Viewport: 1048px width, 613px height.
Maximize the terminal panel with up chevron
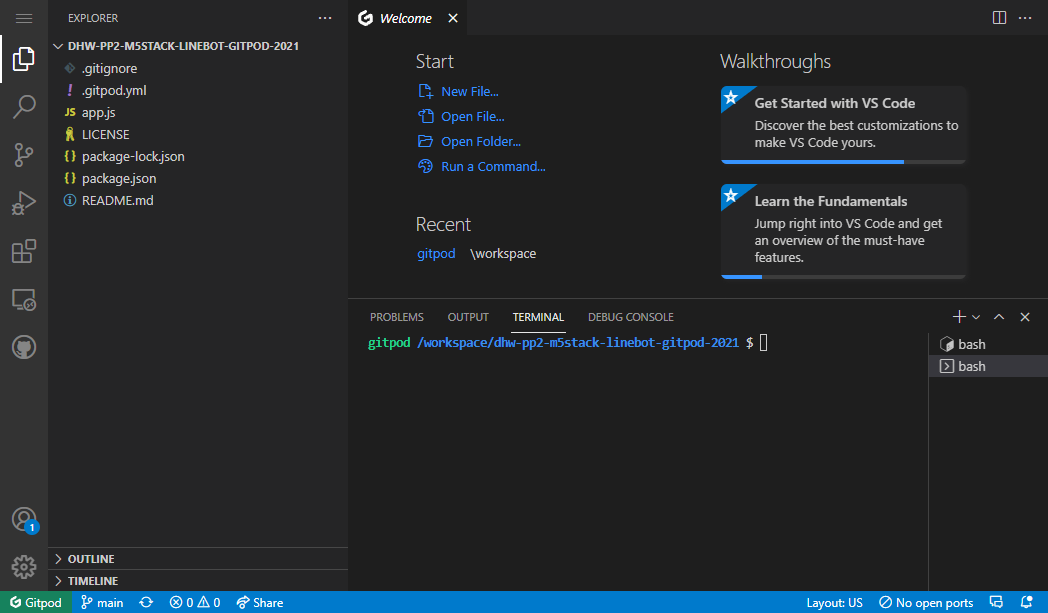click(999, 317)
